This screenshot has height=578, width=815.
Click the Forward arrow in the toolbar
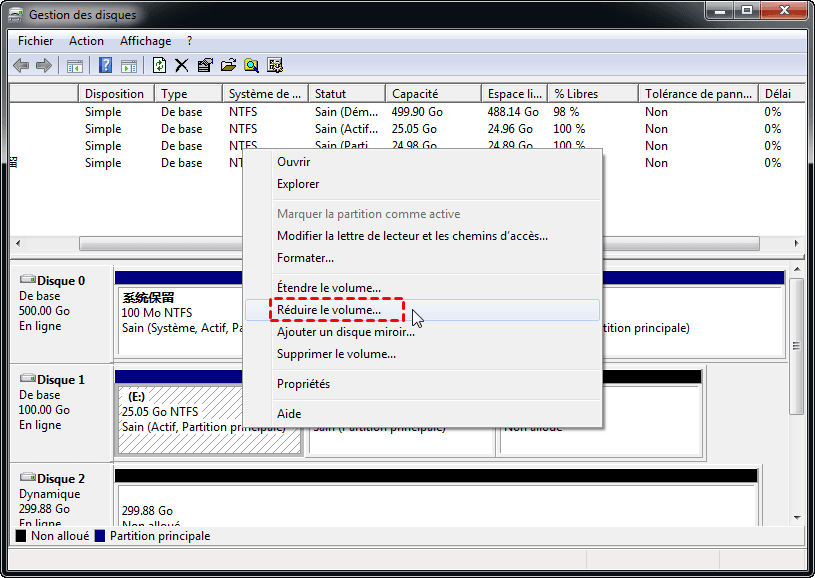pyautogui.click(x=44, y=65)
